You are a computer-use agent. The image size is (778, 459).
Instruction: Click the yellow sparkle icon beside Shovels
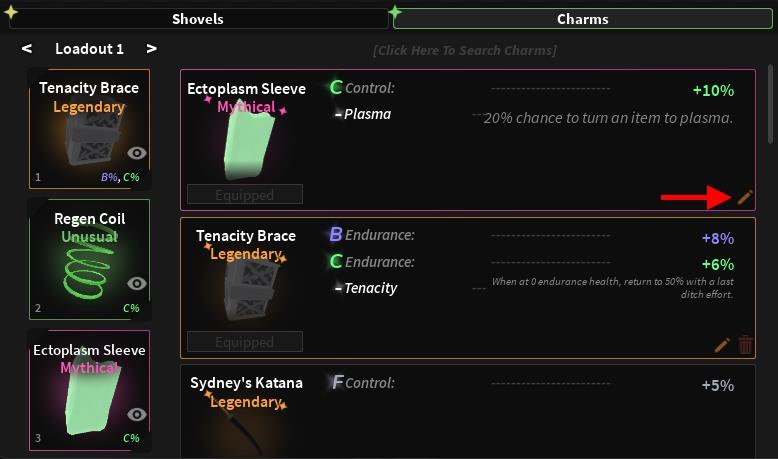11,13
